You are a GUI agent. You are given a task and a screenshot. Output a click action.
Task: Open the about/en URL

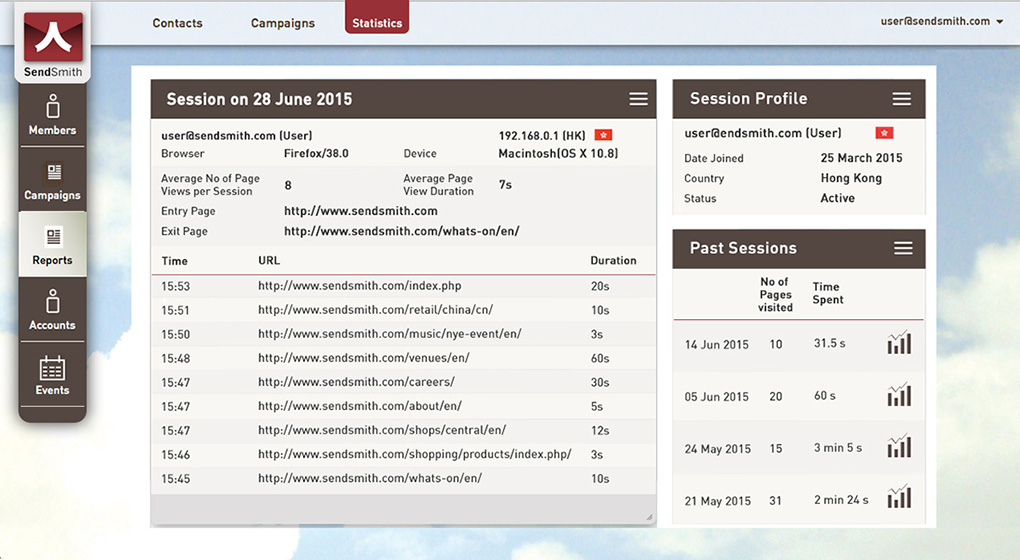click(x=360, y=406)
